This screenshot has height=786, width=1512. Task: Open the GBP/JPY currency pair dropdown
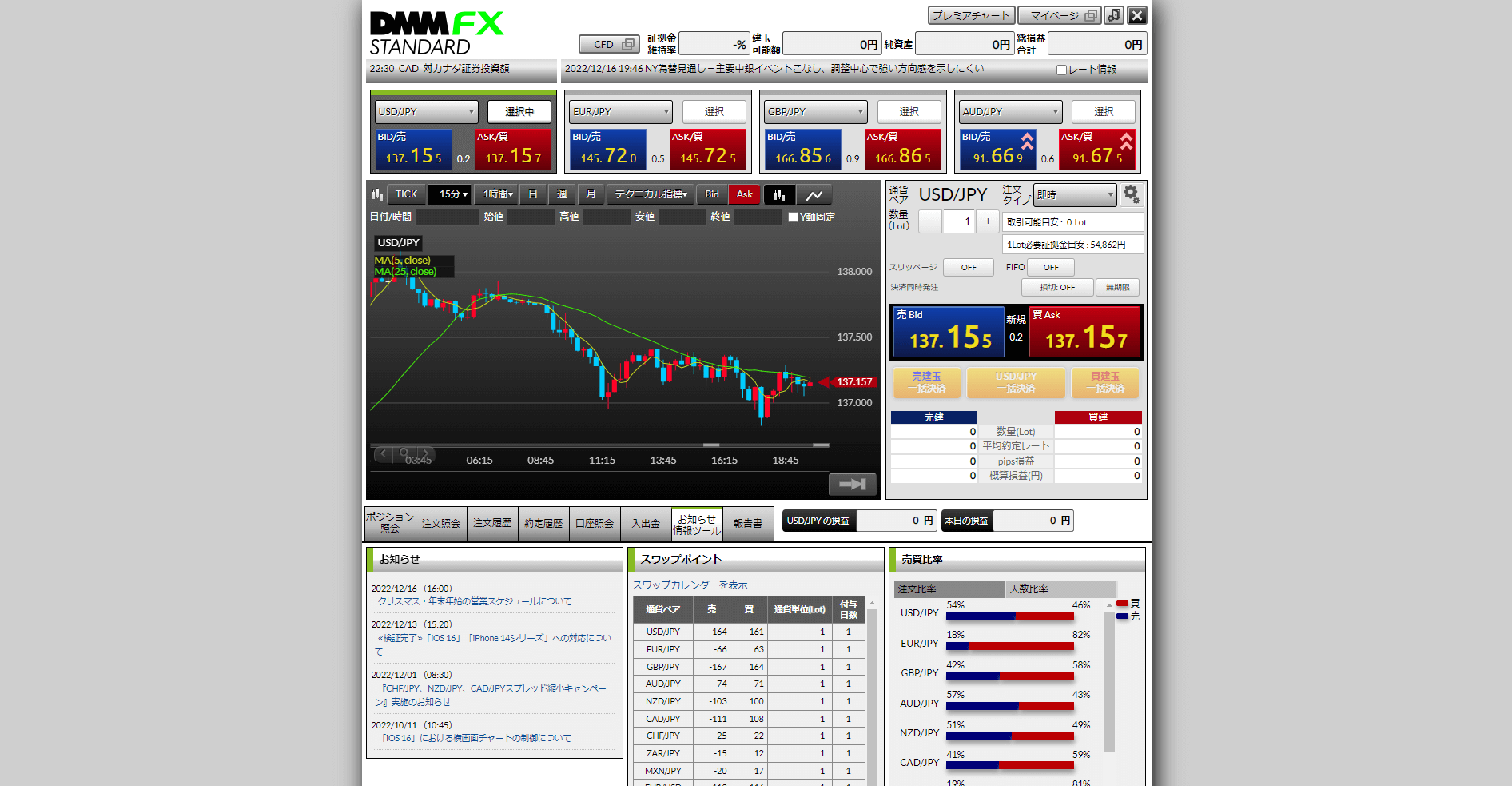tap(816, 112)
